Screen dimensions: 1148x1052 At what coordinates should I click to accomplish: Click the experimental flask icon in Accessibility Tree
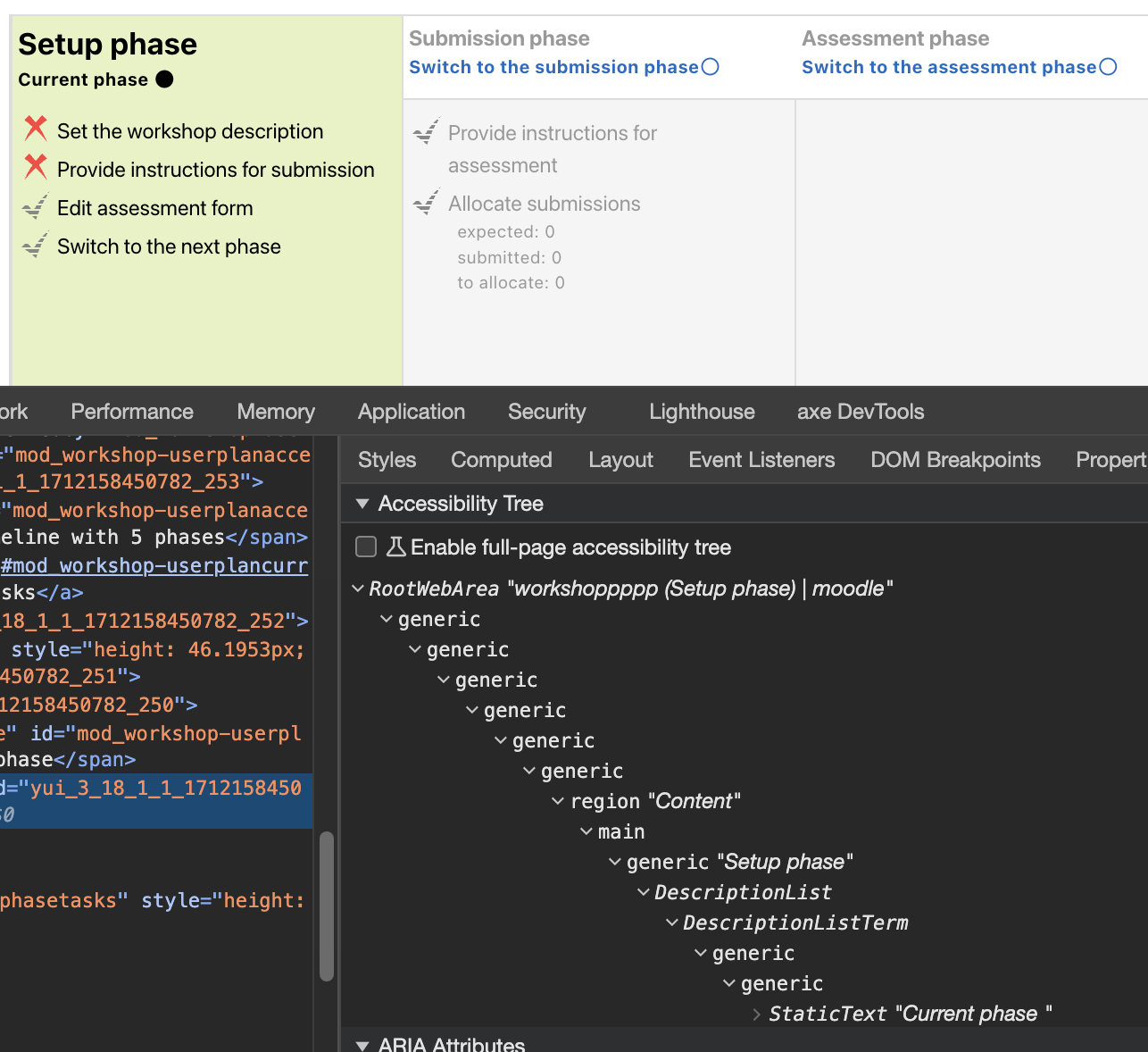coord(395,547)
